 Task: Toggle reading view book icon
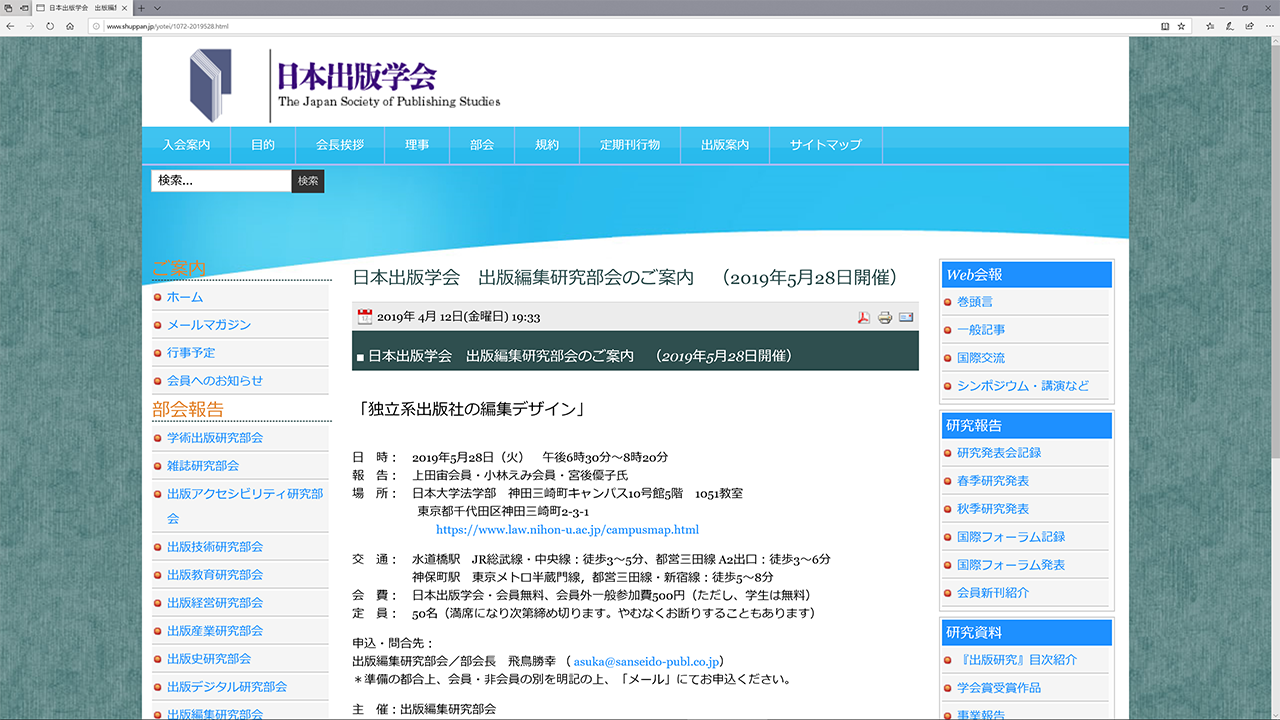coord(1164,26)
